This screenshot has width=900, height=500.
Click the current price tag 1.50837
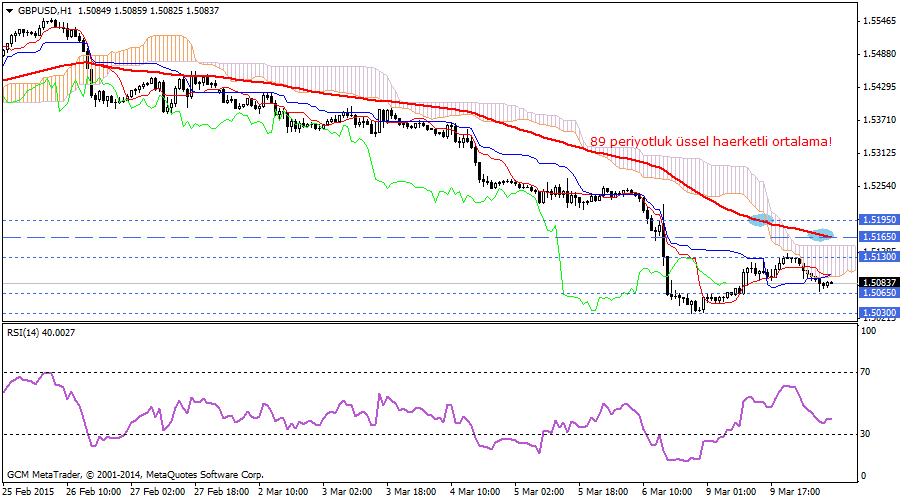879,283
